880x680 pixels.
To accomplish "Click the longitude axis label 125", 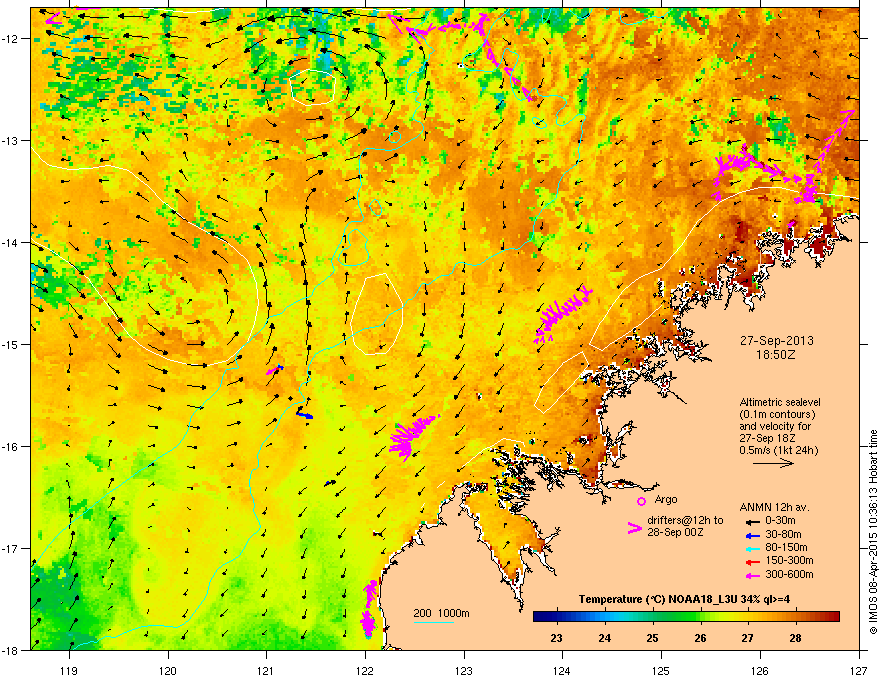I will click(661, 670).
